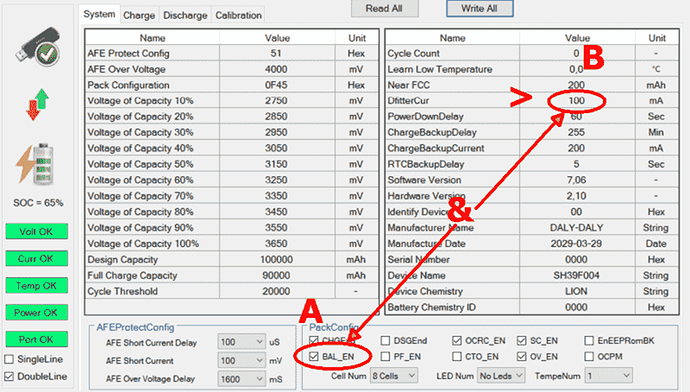Open the TempeNum dropdown

coord(609,376)
